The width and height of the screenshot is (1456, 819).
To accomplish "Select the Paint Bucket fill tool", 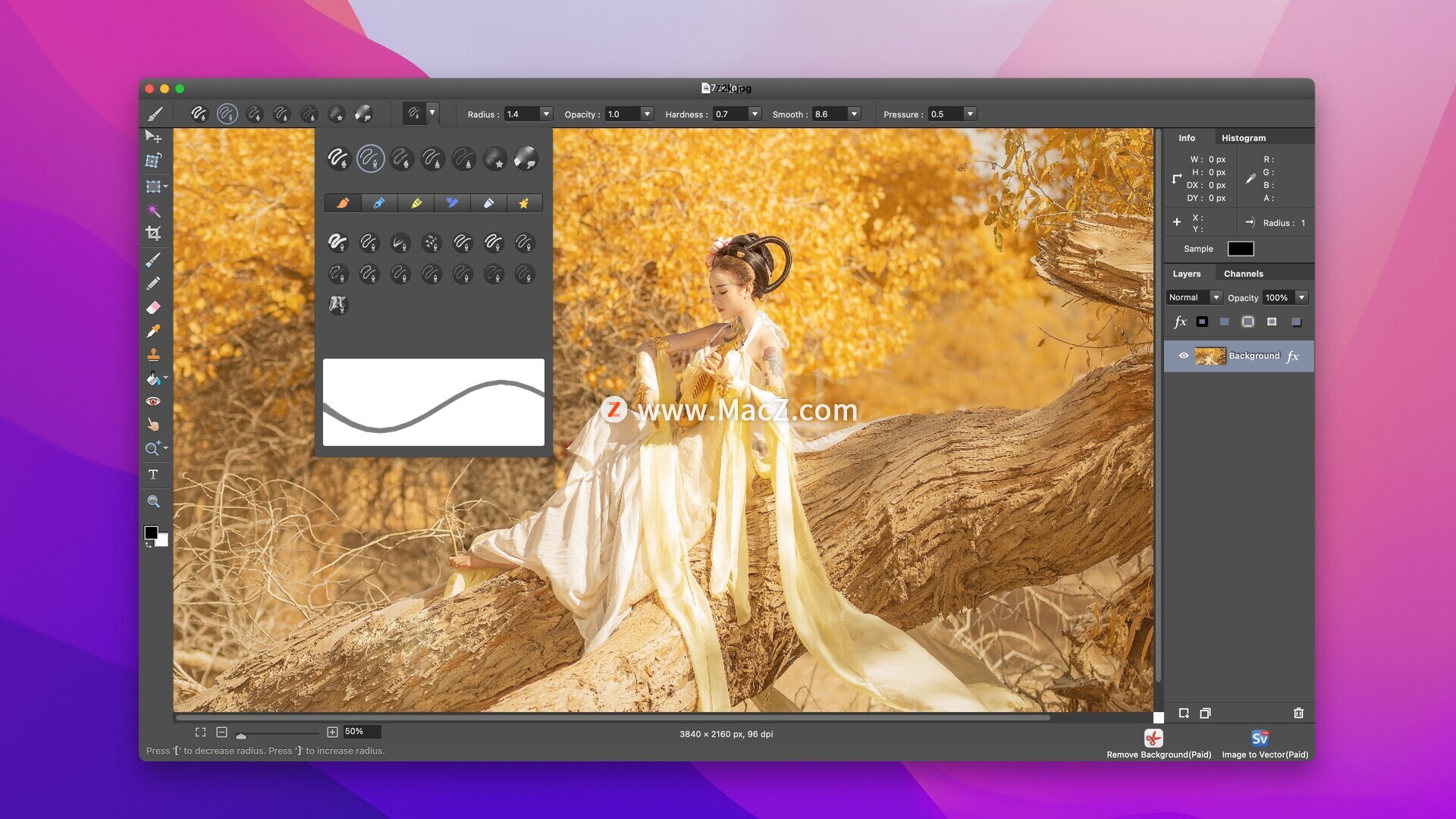I will click(x=153, y=378).
